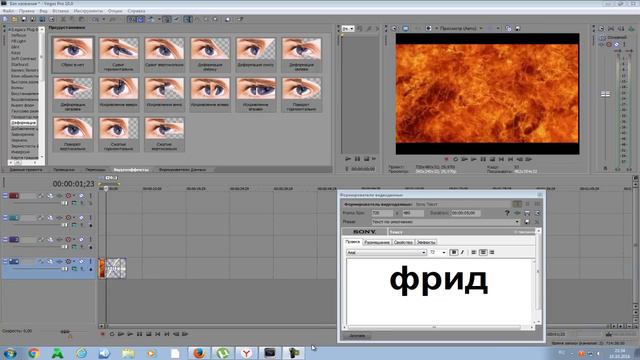Go to end using timeline transport

tap(167, 334)
